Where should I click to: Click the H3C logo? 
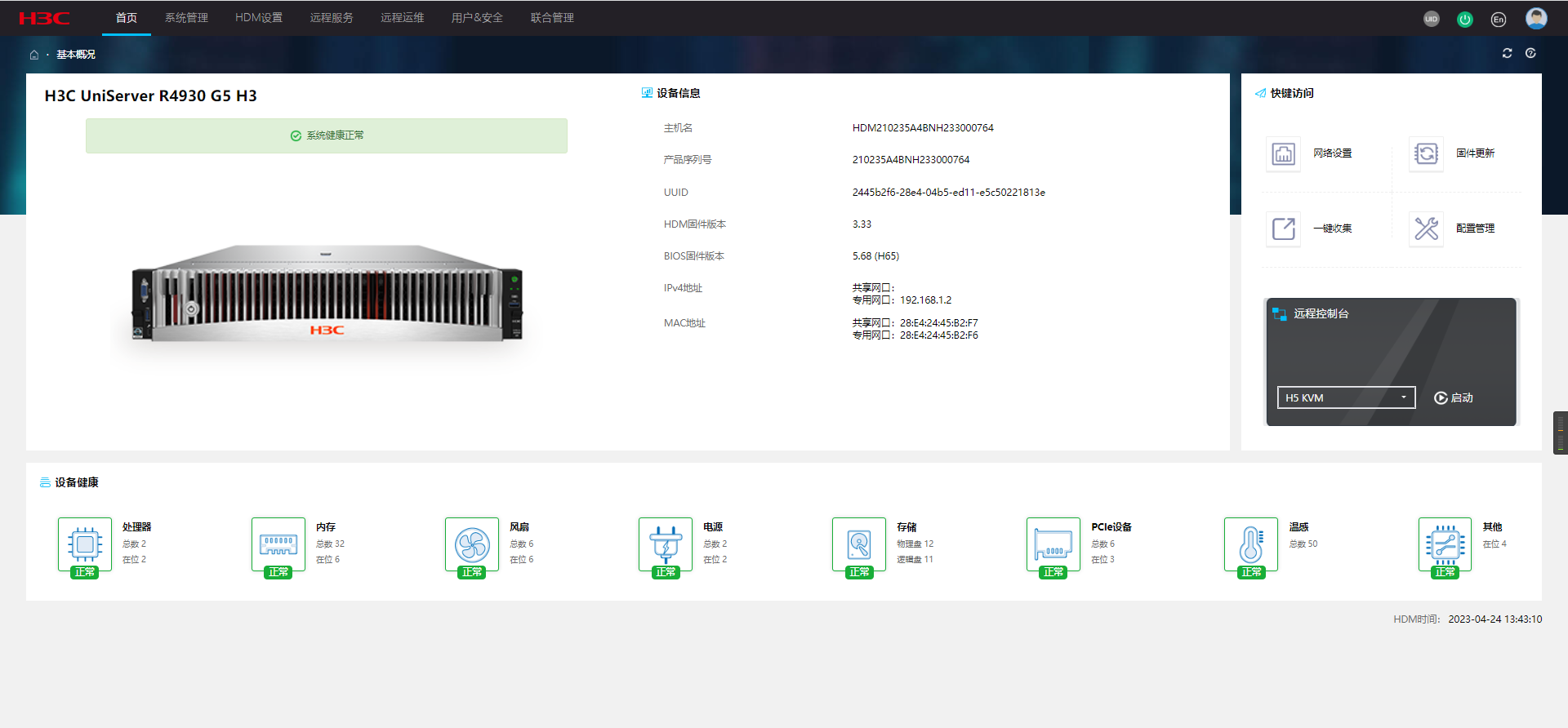click(44, 18)
